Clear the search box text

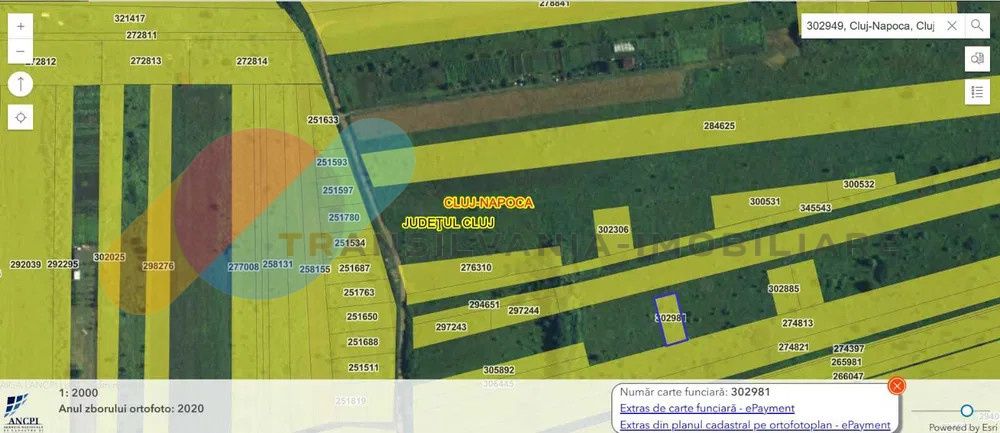951,25
